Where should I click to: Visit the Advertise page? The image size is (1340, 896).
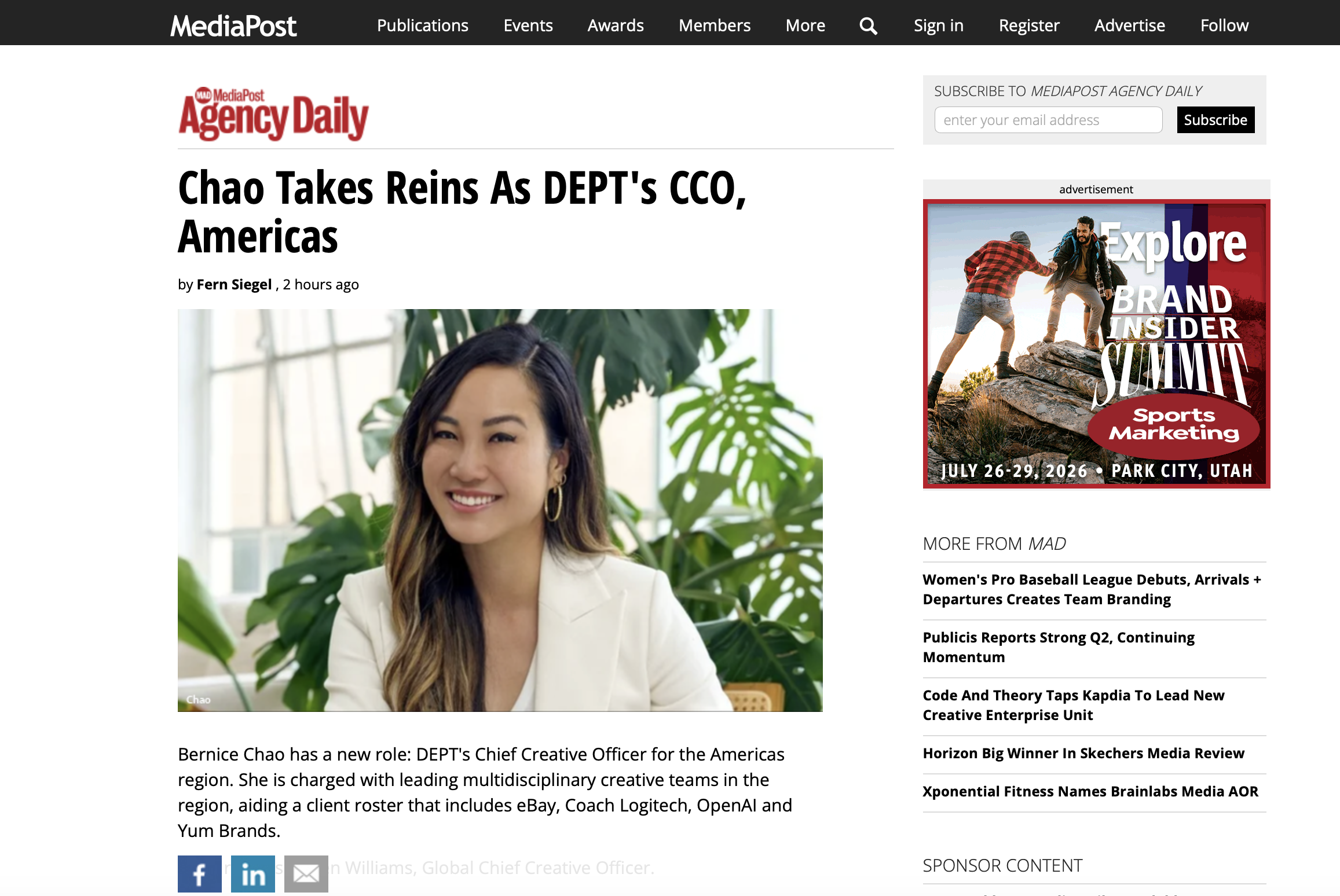[1129, 25]
